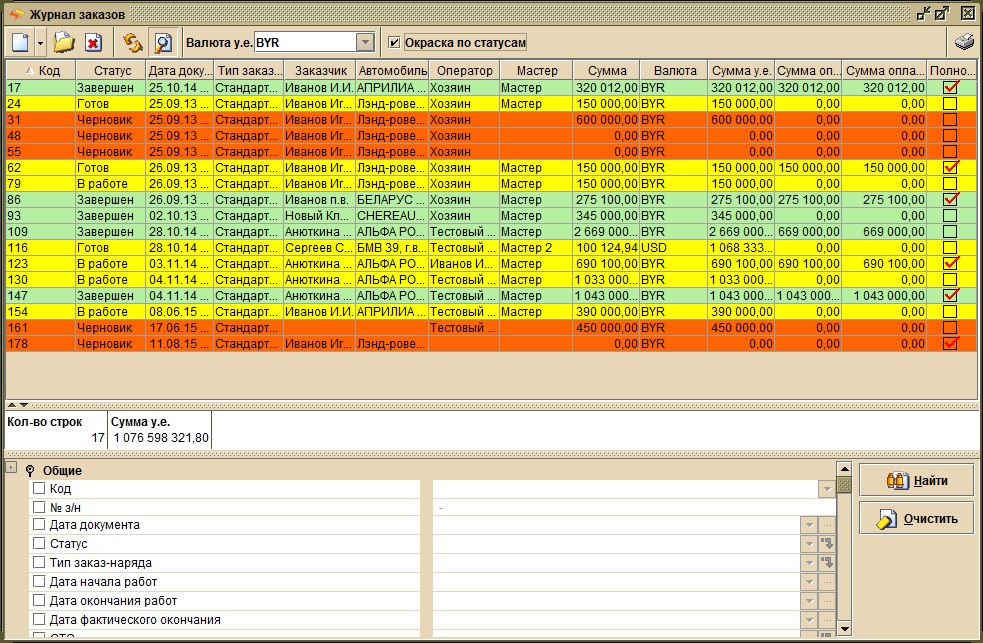Open the Дата окончания работ filter dropdown arrow
This screenshot has height=643, width=983.
point(809,601)
